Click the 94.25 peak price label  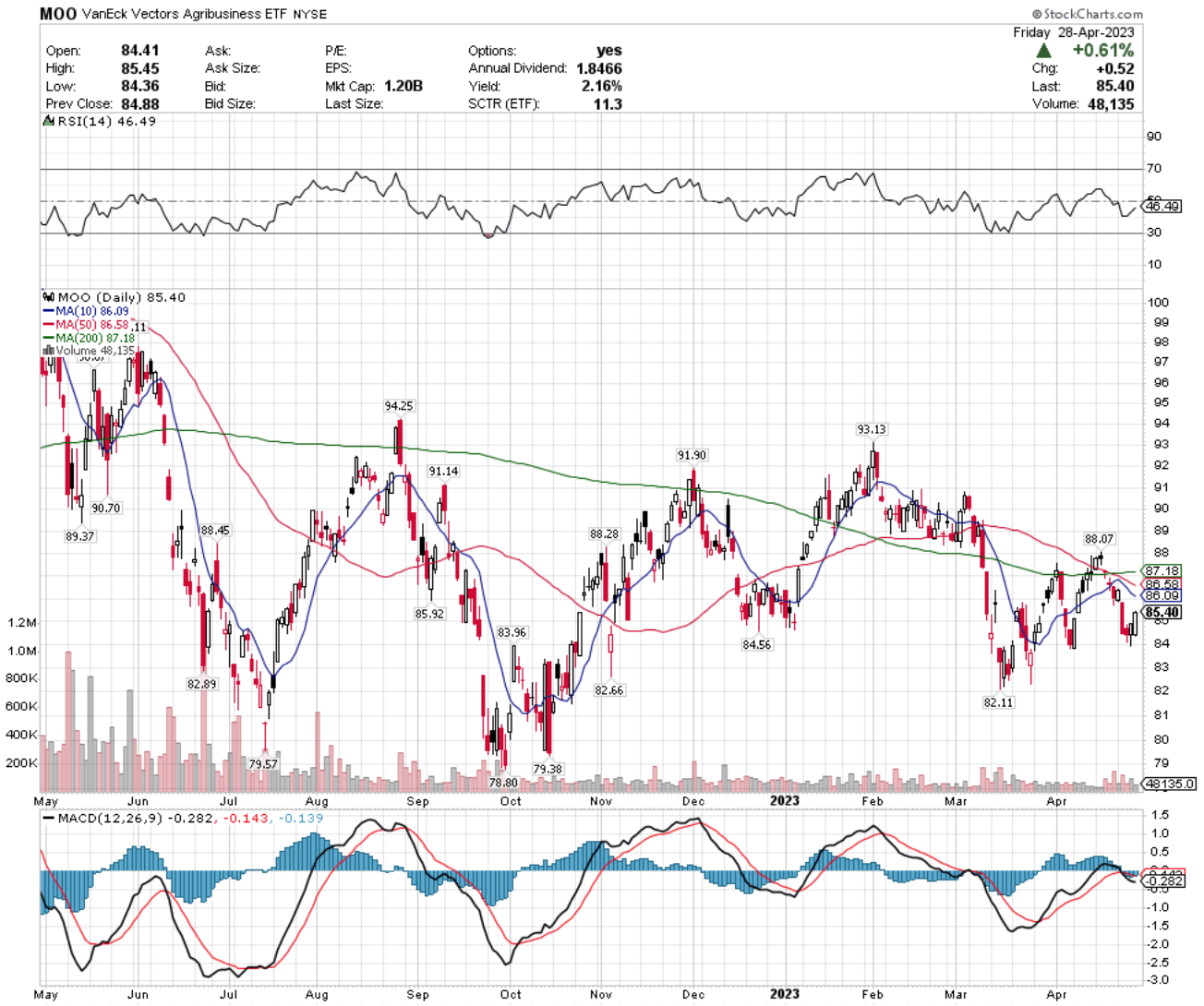pos(399,406)
